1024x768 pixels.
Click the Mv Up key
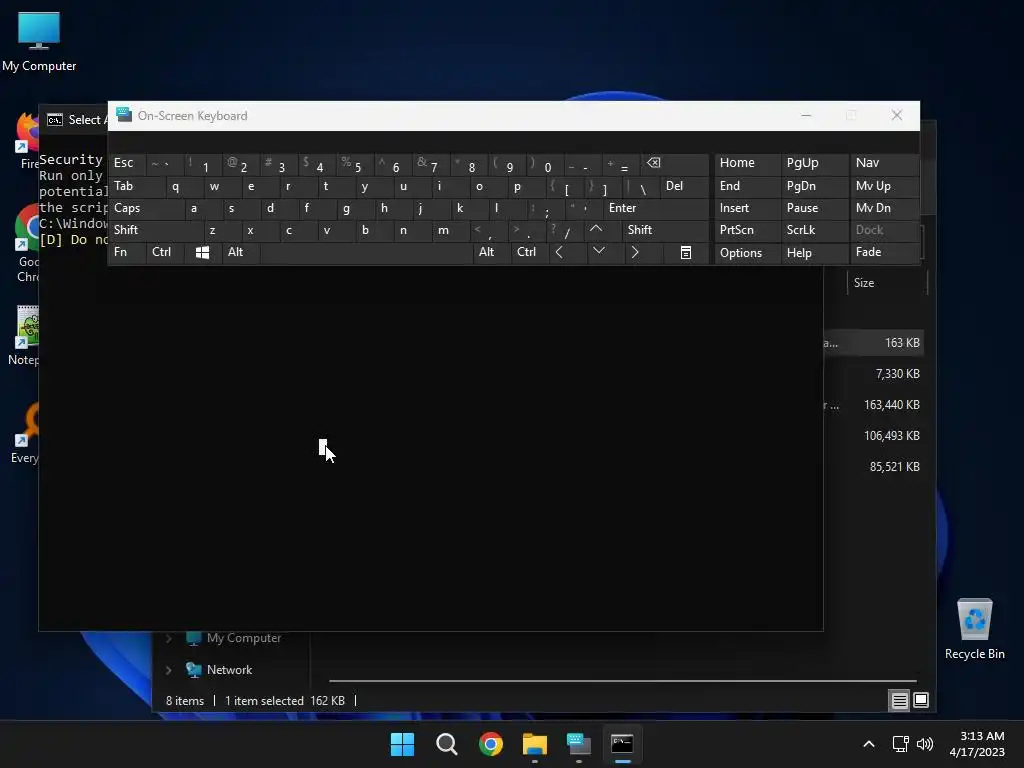coord(884,186)
